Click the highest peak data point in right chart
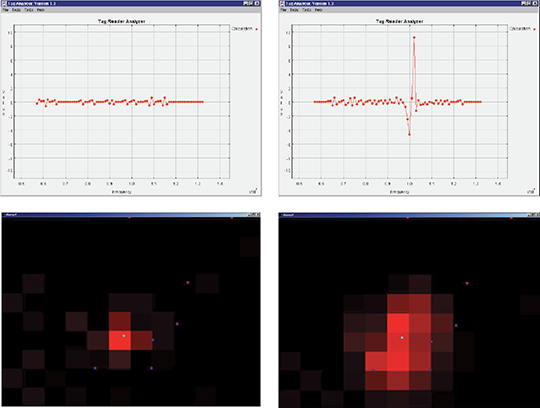540x408 pixels. coord(414,38)
